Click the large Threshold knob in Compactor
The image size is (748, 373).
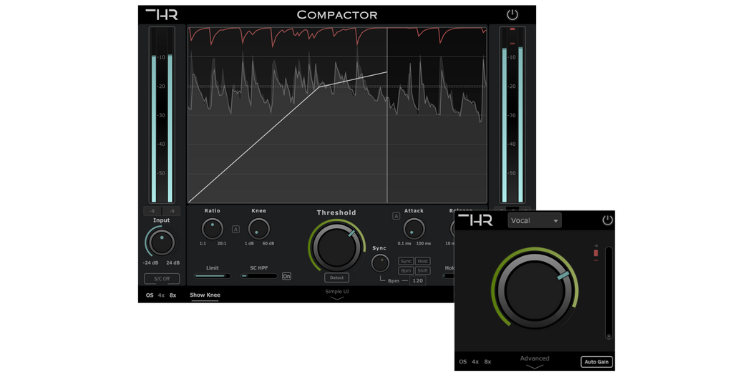tap(336, 248)
